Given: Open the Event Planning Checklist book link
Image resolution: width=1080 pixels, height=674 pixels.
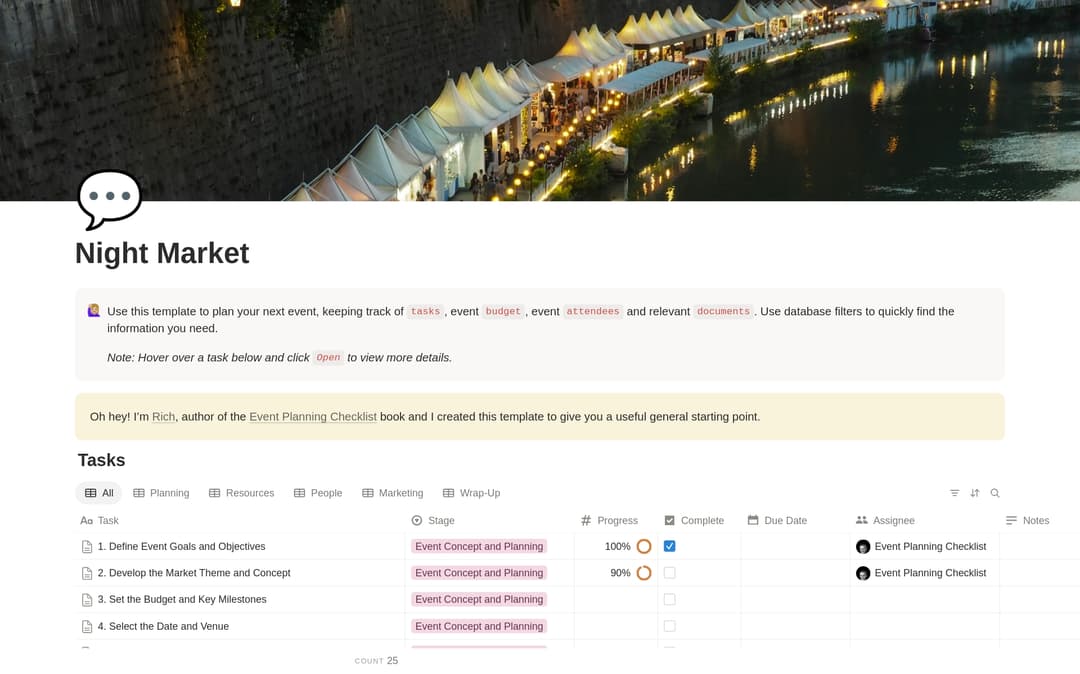Looking at the screenshot, I should (x=313, y=417).
